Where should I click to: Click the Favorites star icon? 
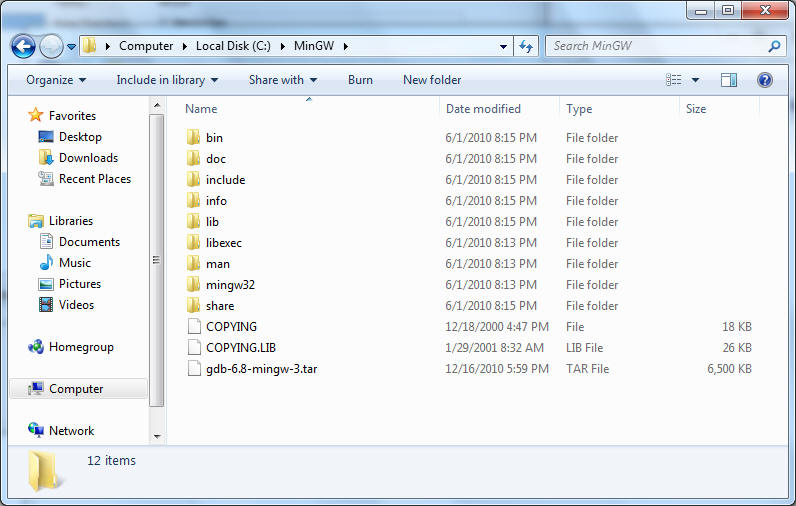point(36,115)
